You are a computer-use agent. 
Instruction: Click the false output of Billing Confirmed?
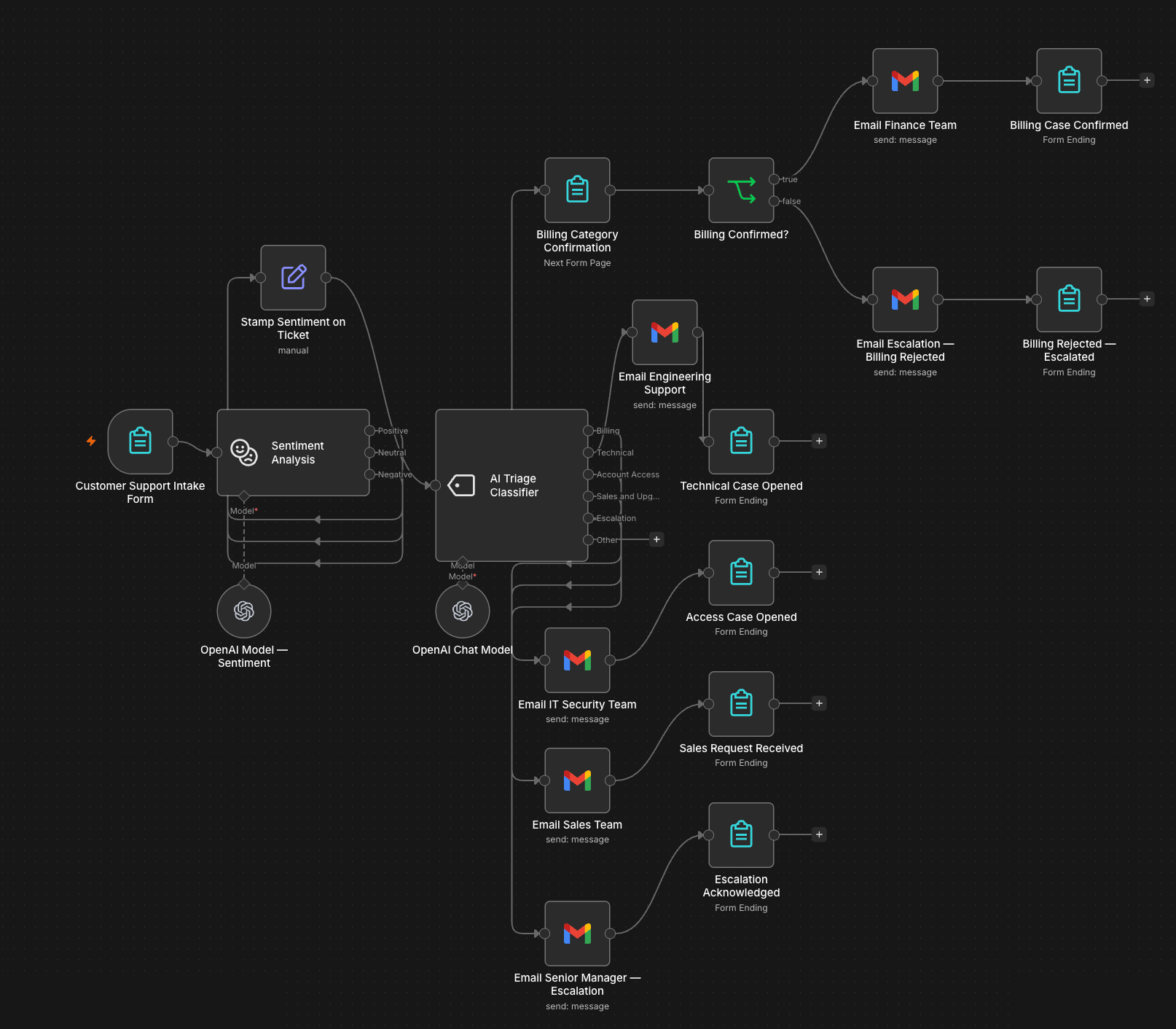[774, 201]
